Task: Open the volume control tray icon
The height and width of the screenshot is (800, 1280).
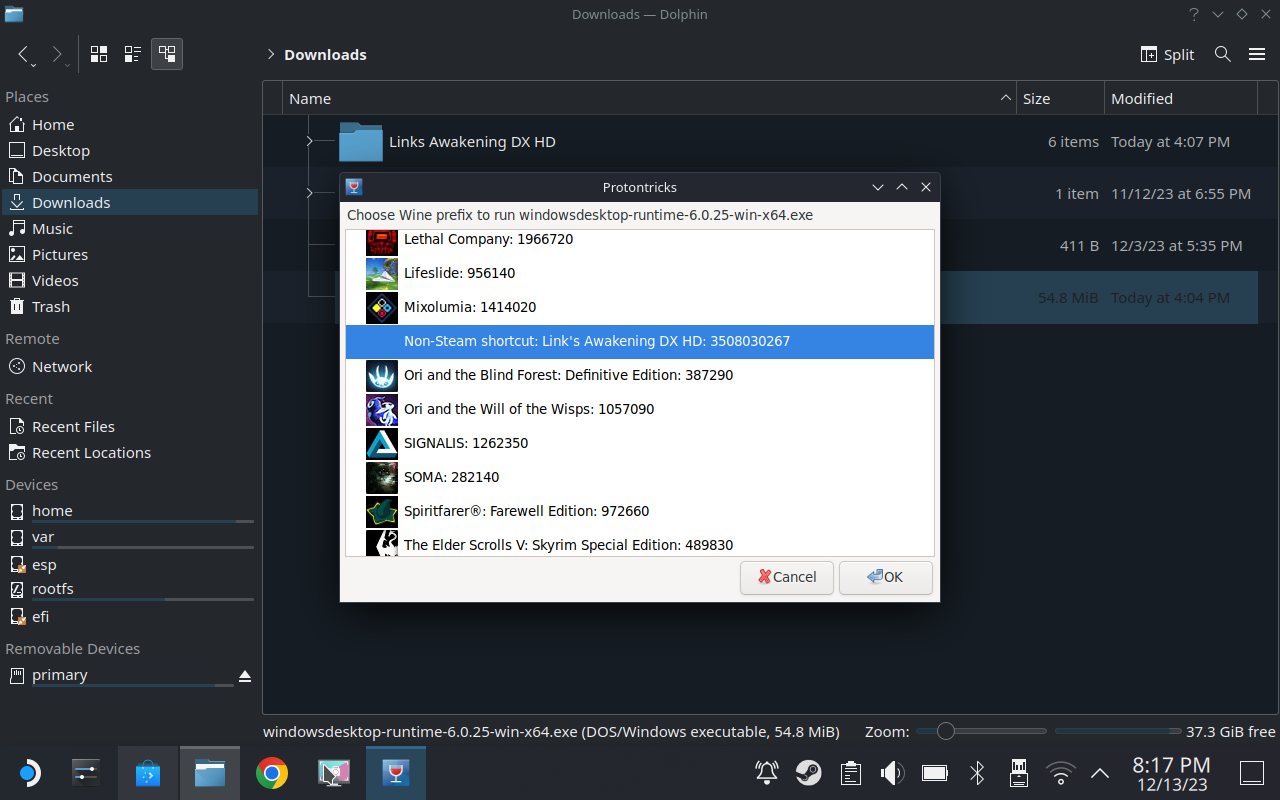Action: [892, 773]
